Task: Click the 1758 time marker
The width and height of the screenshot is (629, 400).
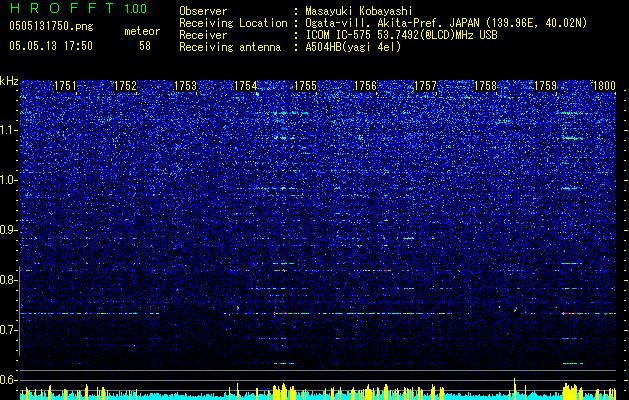Action: [486, 86]
